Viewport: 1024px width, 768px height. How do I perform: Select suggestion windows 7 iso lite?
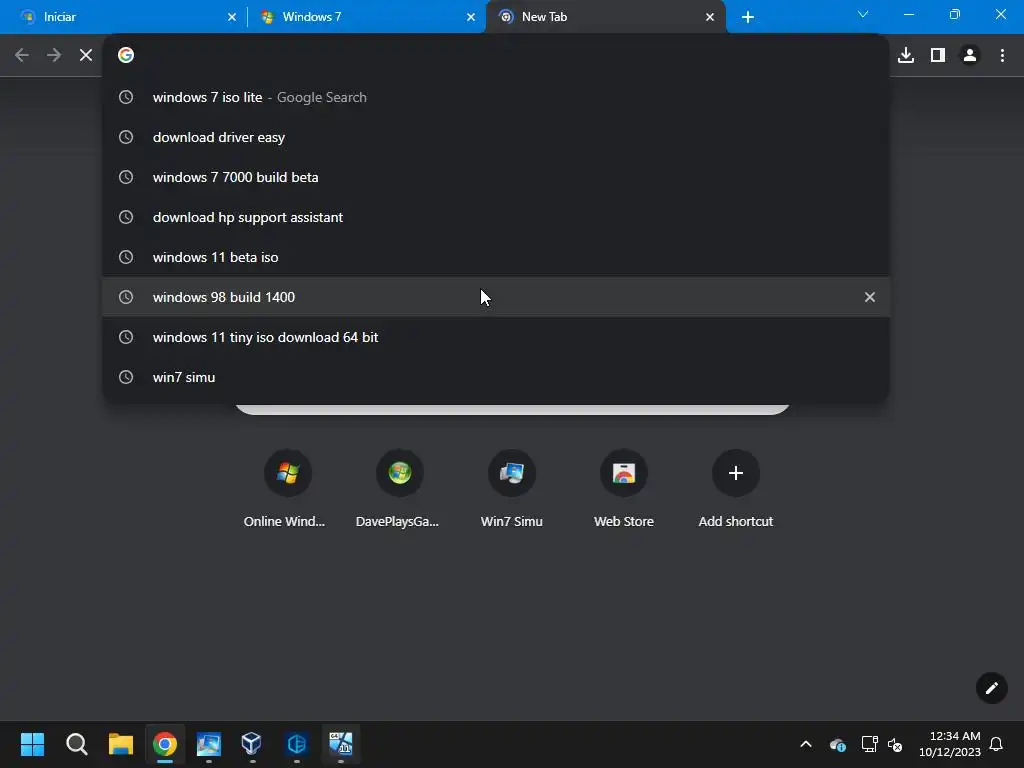point(496,97)
